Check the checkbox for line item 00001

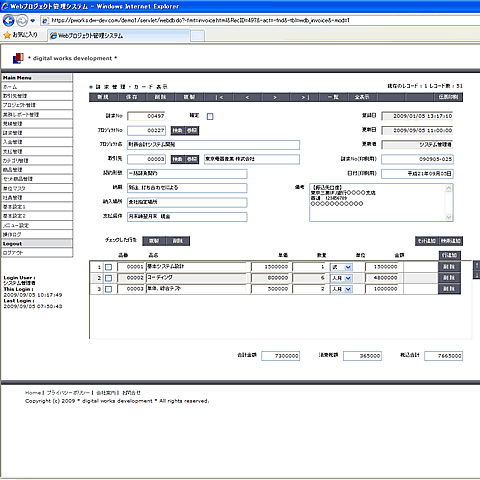click(108, 267)
